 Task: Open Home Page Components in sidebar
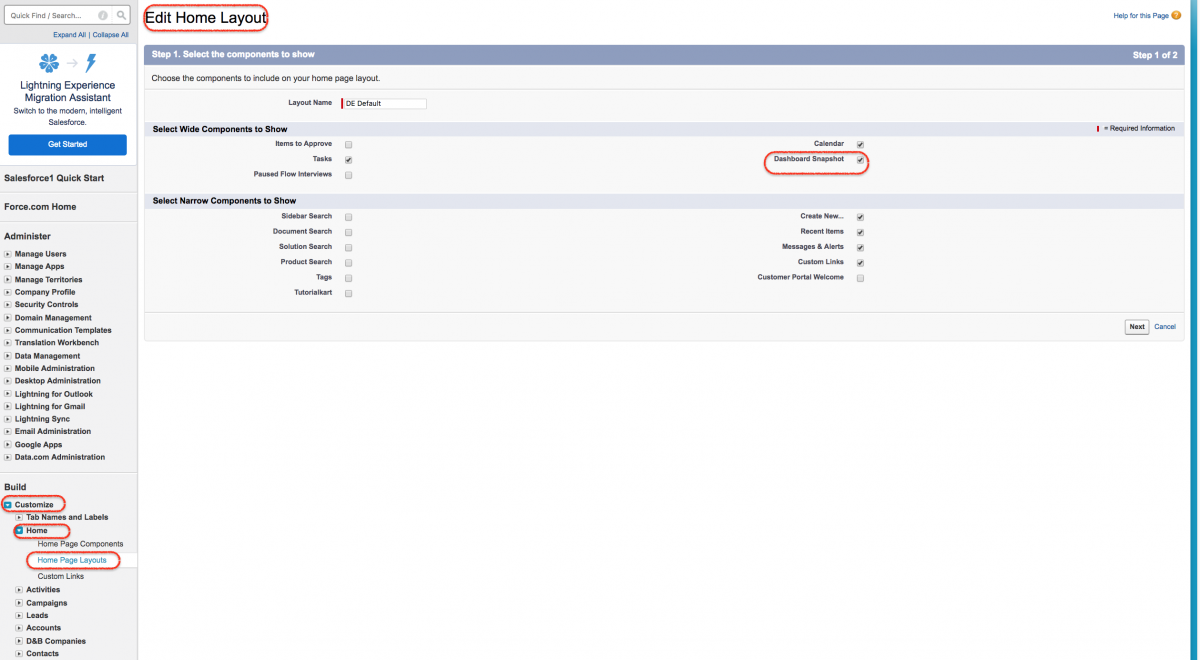pyautogui.click(x=80, y=544)
